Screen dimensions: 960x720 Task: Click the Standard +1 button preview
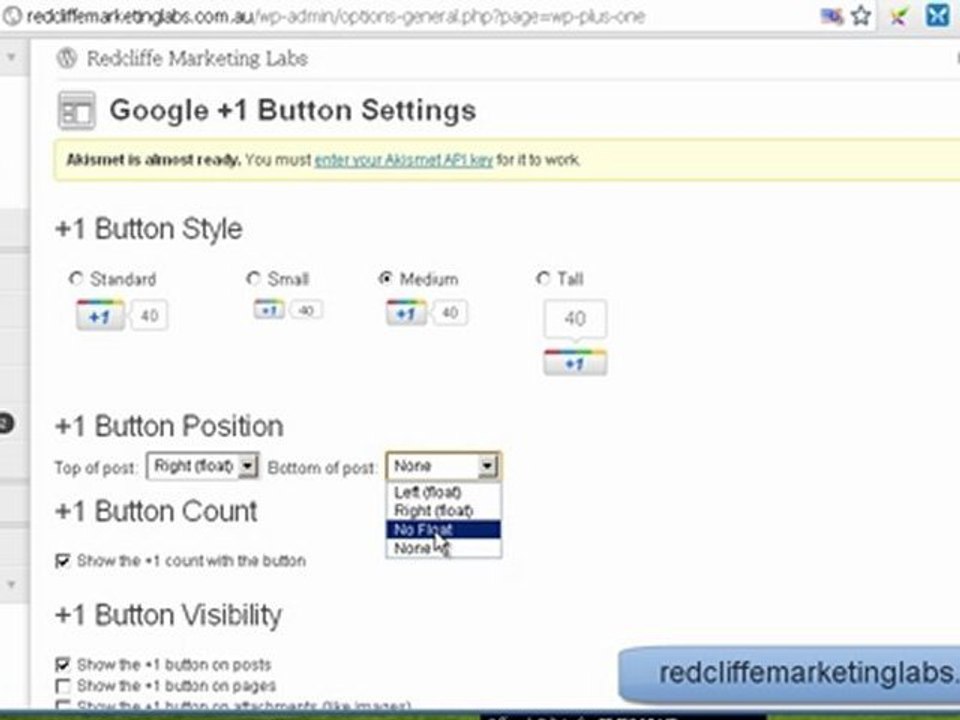[x=121, y=315]
